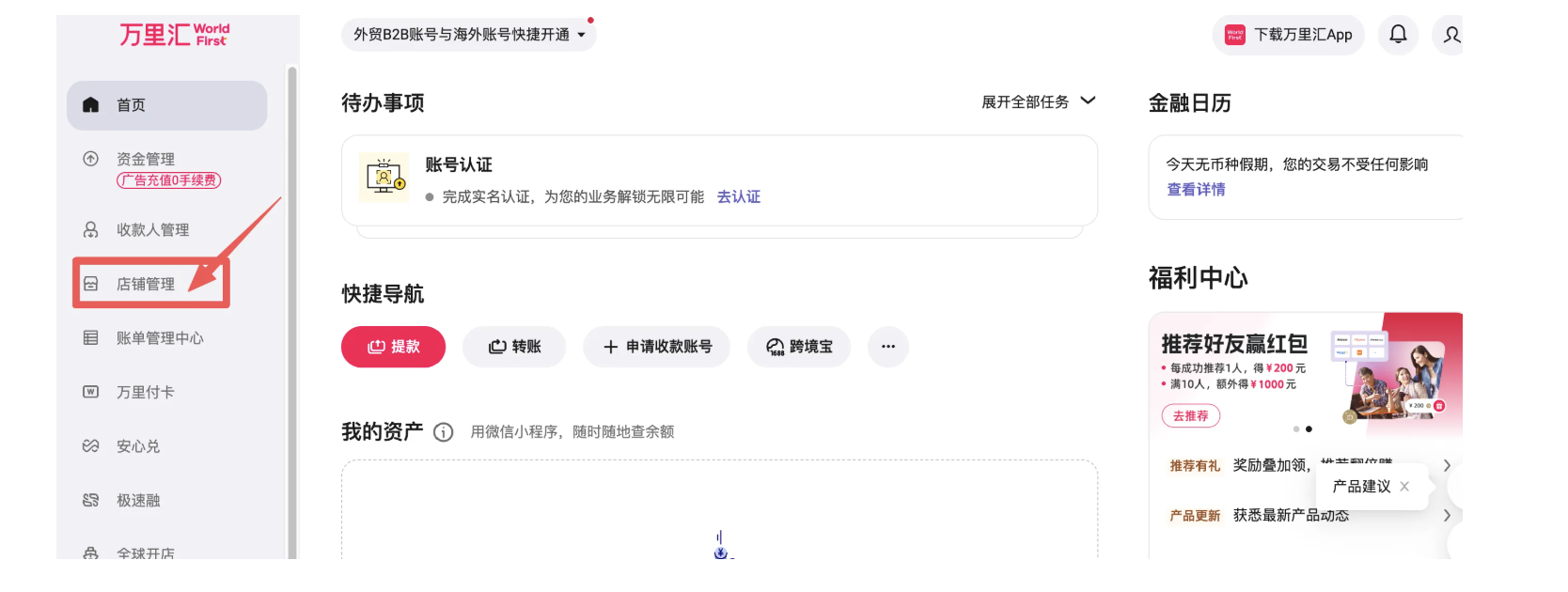Screen dimensions: 1568x592
Task: Click the 产品建议 label
Action: click(1361, 487)
